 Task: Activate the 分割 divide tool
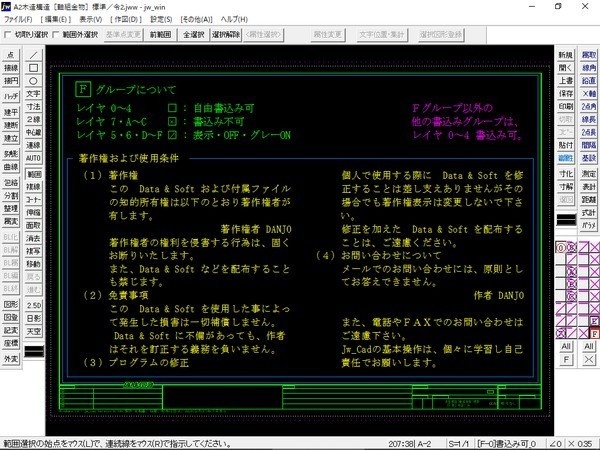click(x=11, y=196)
